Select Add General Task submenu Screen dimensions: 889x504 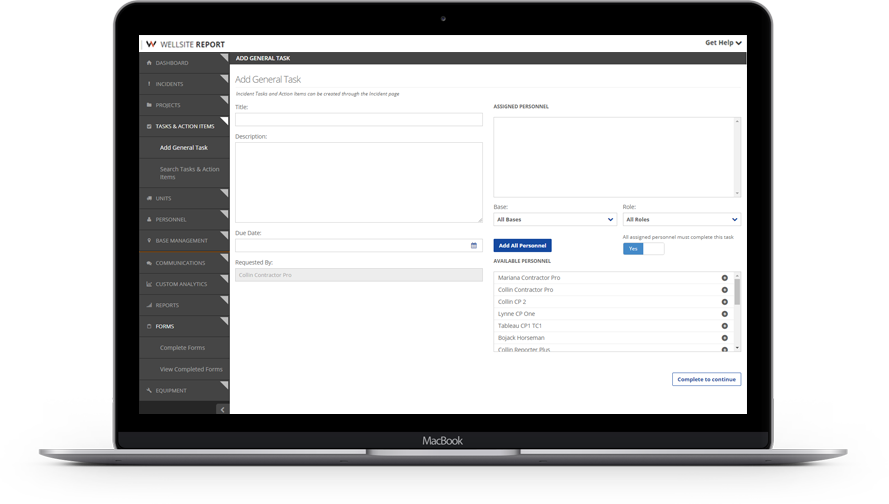coord(184,147)
